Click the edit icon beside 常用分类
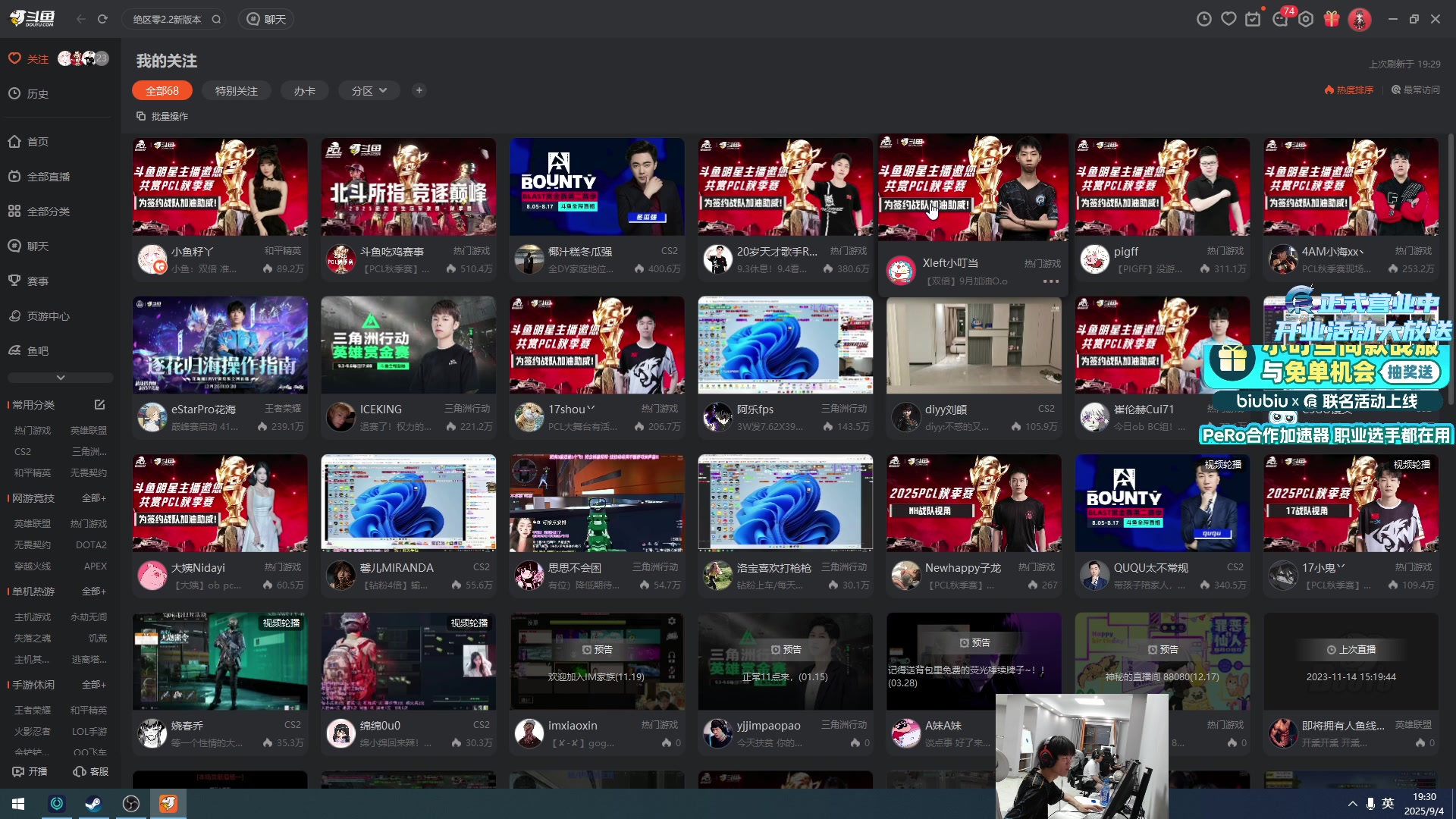The width and height of the screenshot is (1456, 819). [x=99, y=405]
